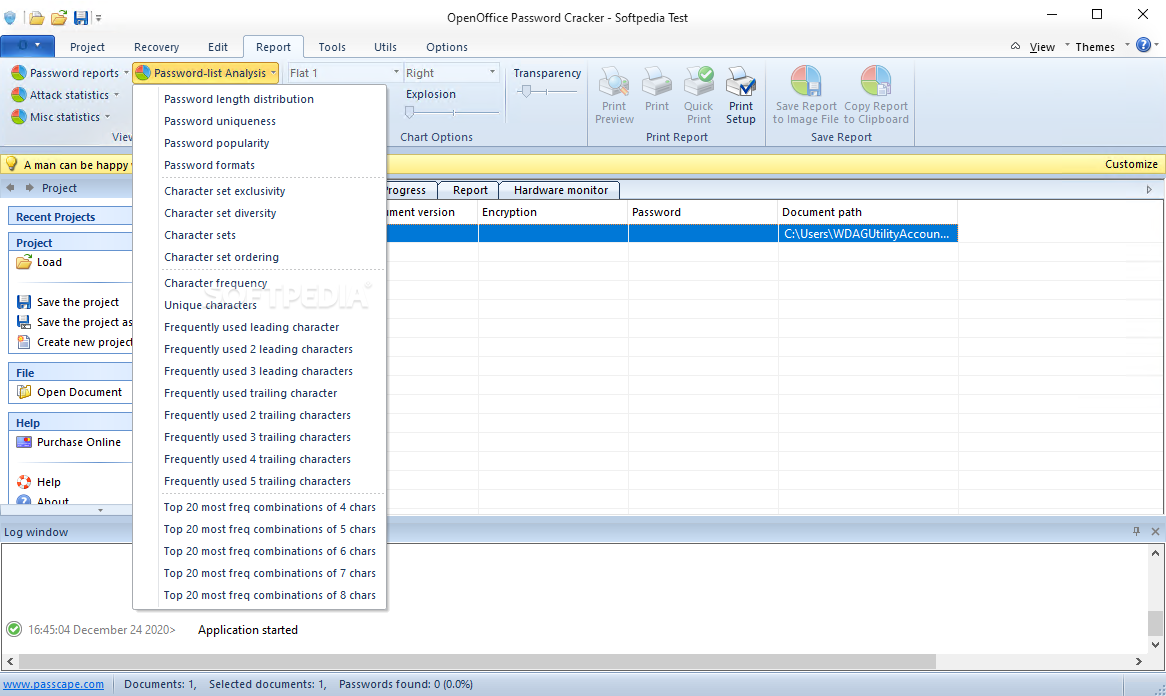This screenshot has width=1166, height=696.
Task: Click the Document path column header
Action: [867, 212]
